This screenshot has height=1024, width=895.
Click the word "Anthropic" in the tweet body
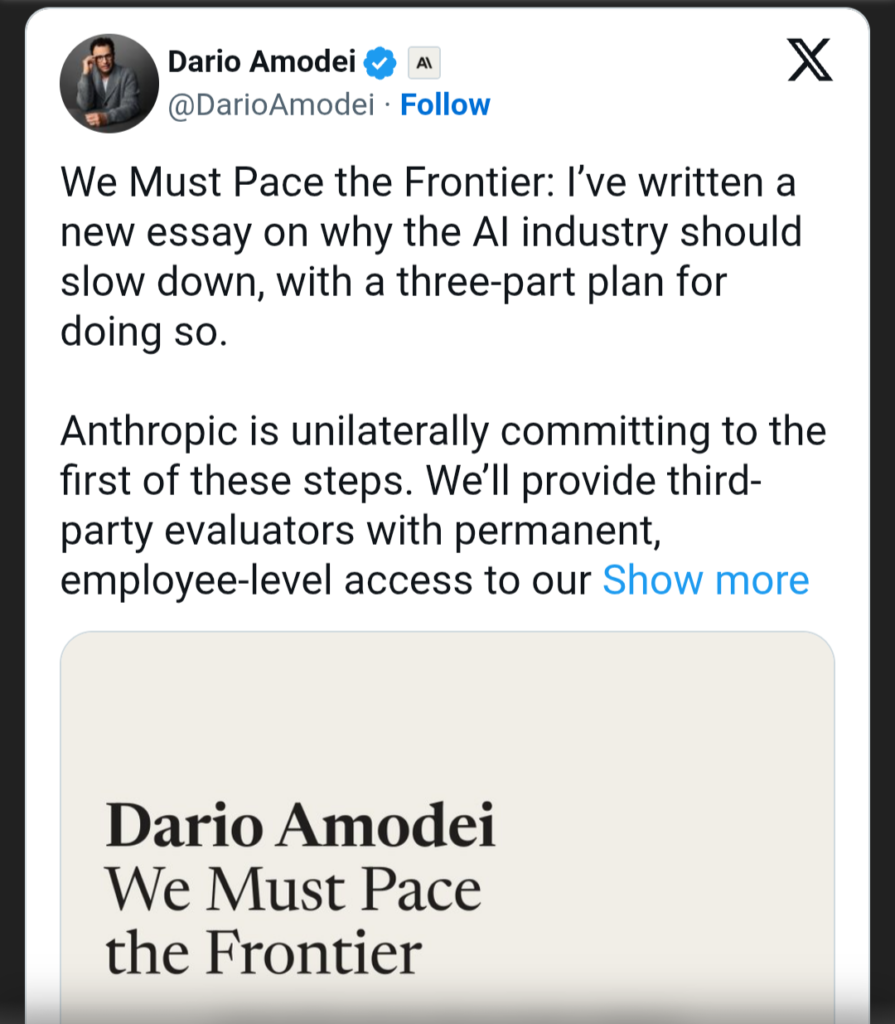click(148, 431)
